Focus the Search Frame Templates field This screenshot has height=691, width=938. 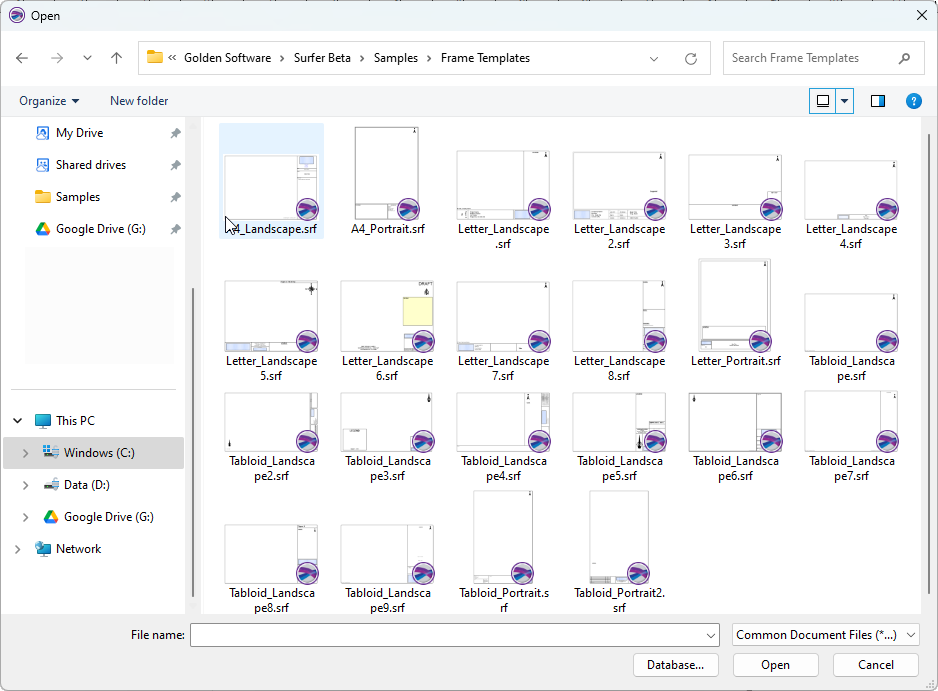(823, 58)
